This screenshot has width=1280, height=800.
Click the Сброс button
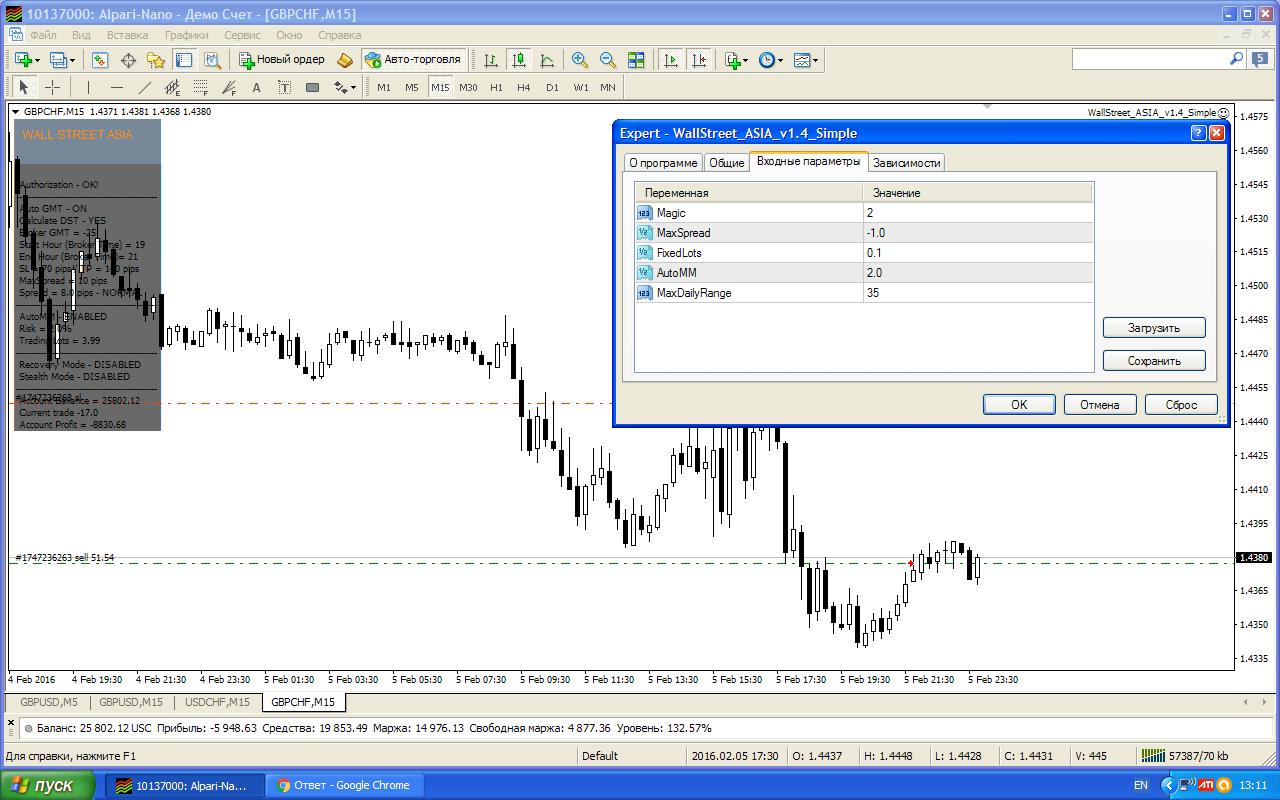click(x=1181, y=405)
